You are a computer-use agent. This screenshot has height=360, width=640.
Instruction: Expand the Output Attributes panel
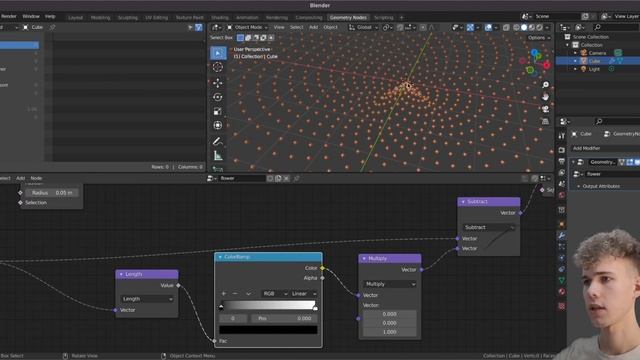601,186
